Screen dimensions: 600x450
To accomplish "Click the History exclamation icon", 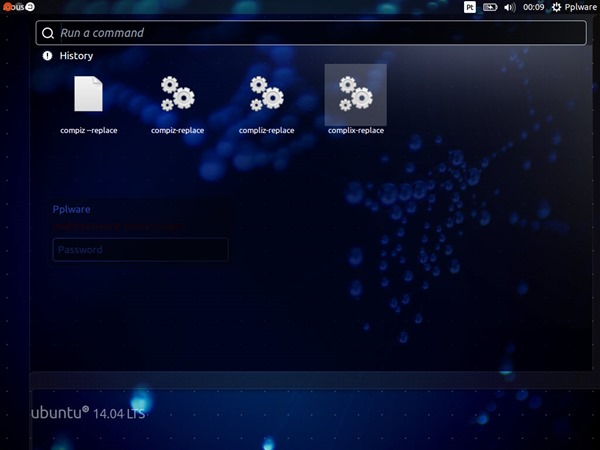I will point(47,56).
